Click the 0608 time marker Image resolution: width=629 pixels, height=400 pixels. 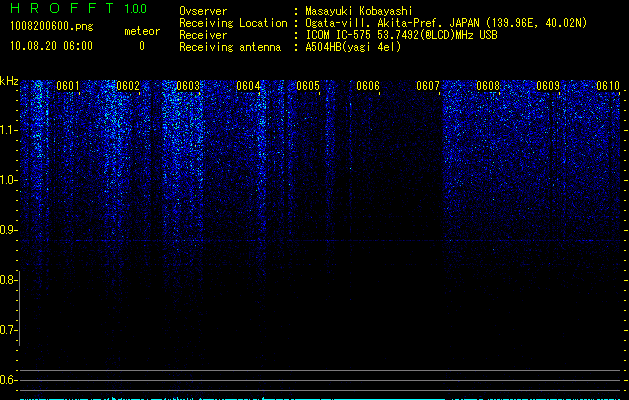click(x=488, y=86)
